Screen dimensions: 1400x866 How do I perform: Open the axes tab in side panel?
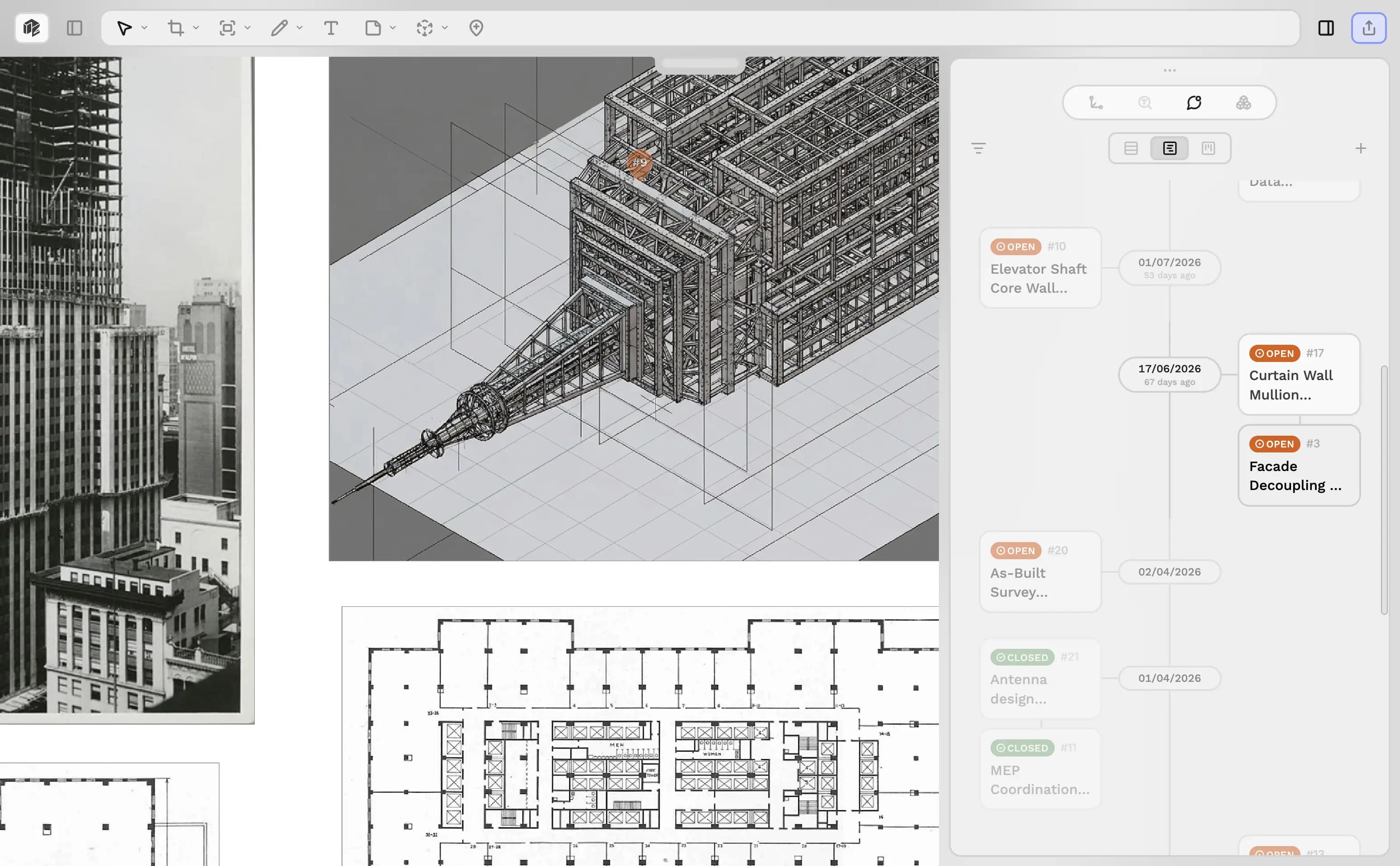tap(1095, 103)
